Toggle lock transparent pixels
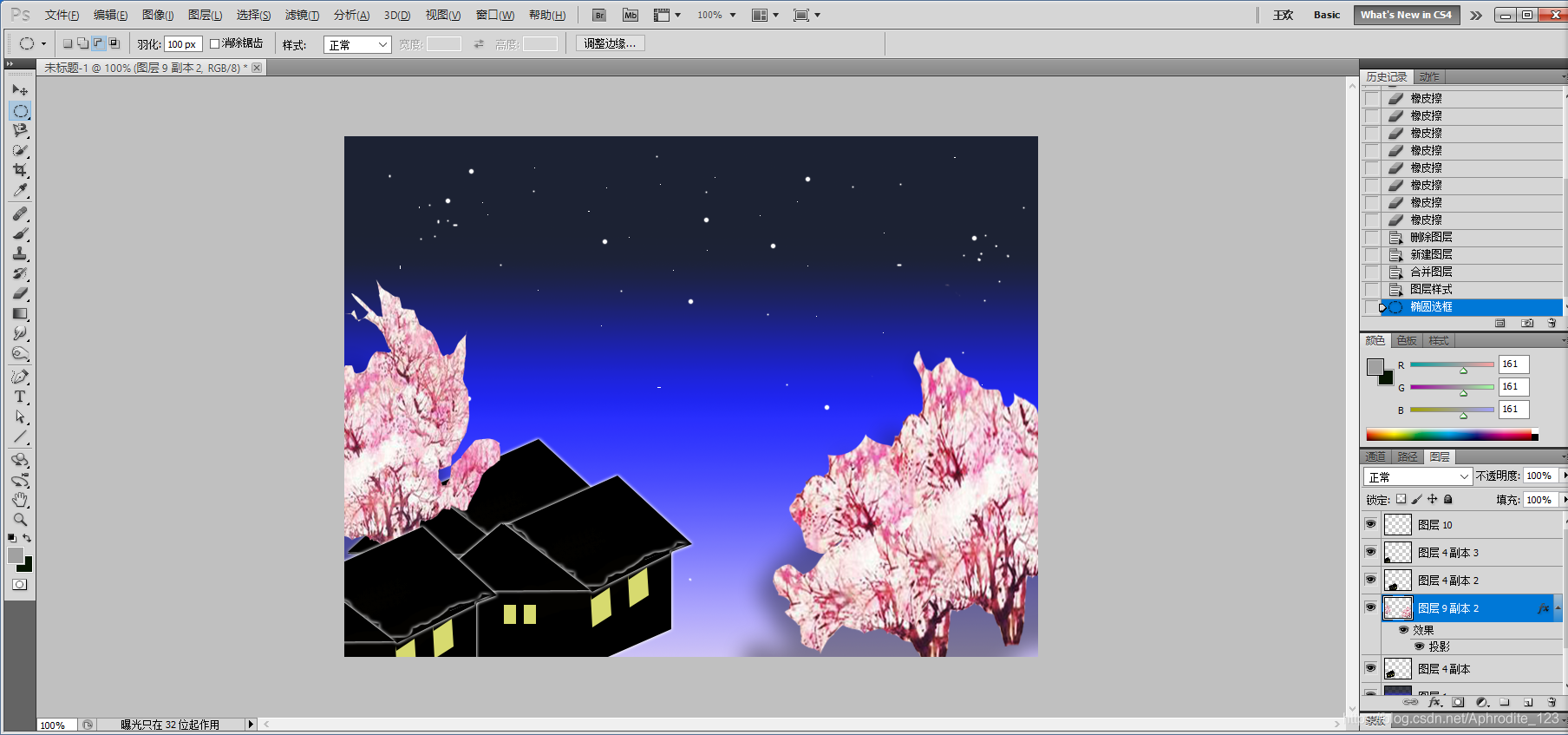 pyautogui.click(x=1401, y=499)
